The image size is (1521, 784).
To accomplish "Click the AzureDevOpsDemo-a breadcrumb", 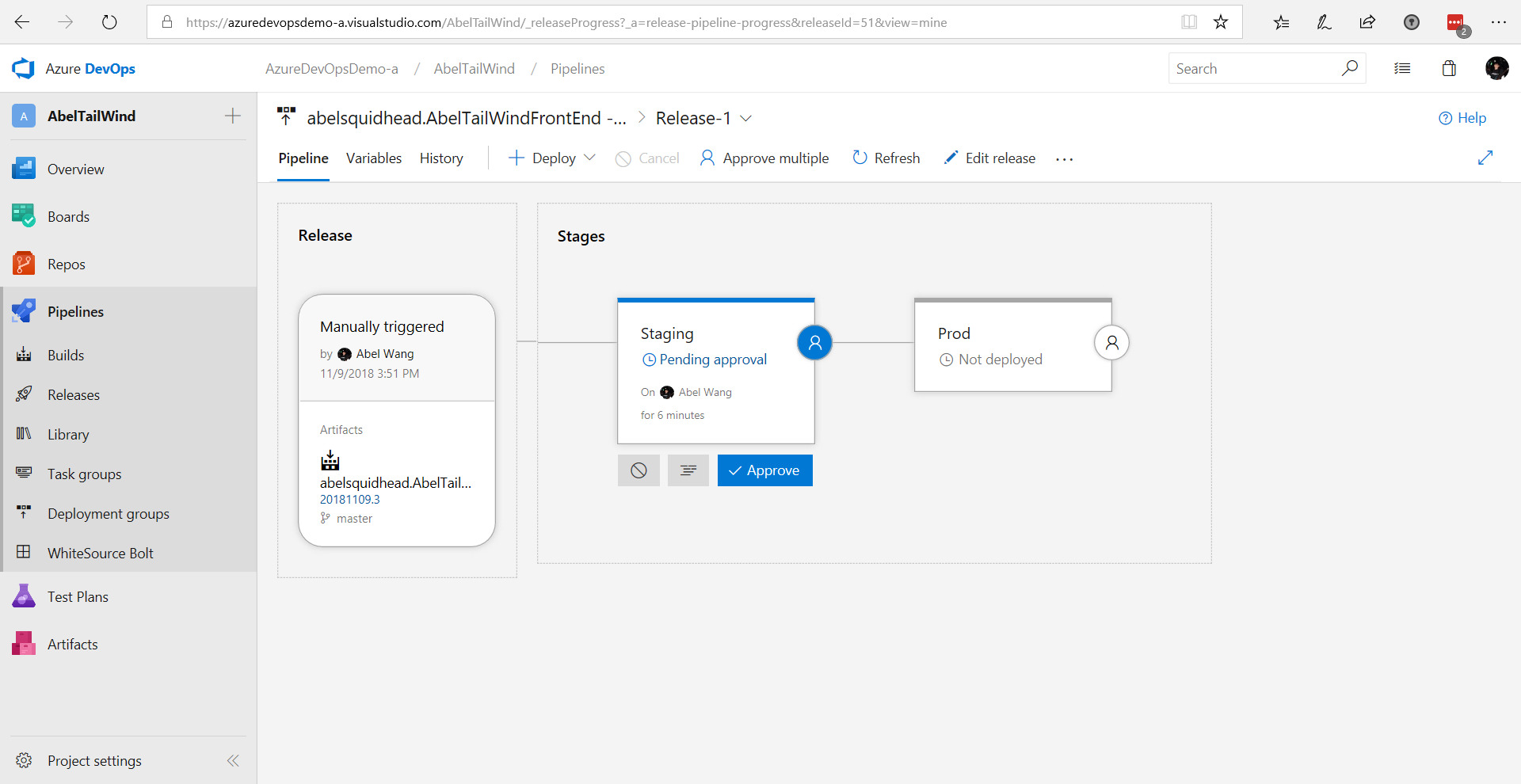I will pyautogui.click(x=332, y=69).
